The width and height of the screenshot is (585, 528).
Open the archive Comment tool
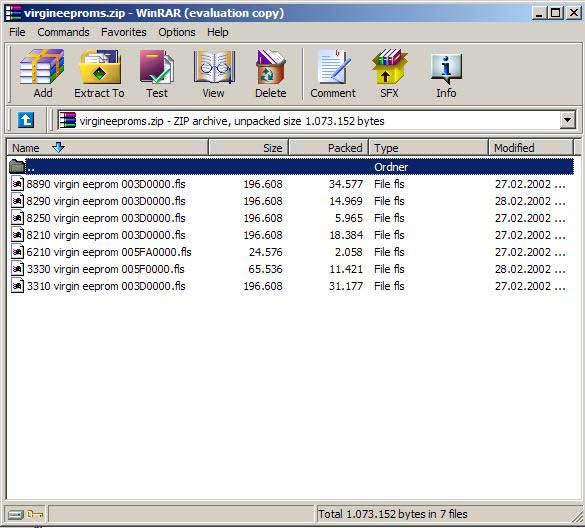[x=333, y=74]
